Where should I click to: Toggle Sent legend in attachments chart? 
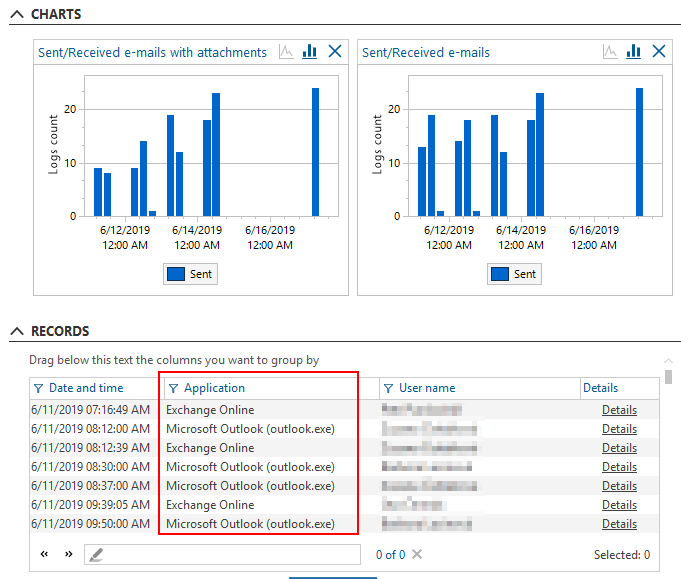190,274
